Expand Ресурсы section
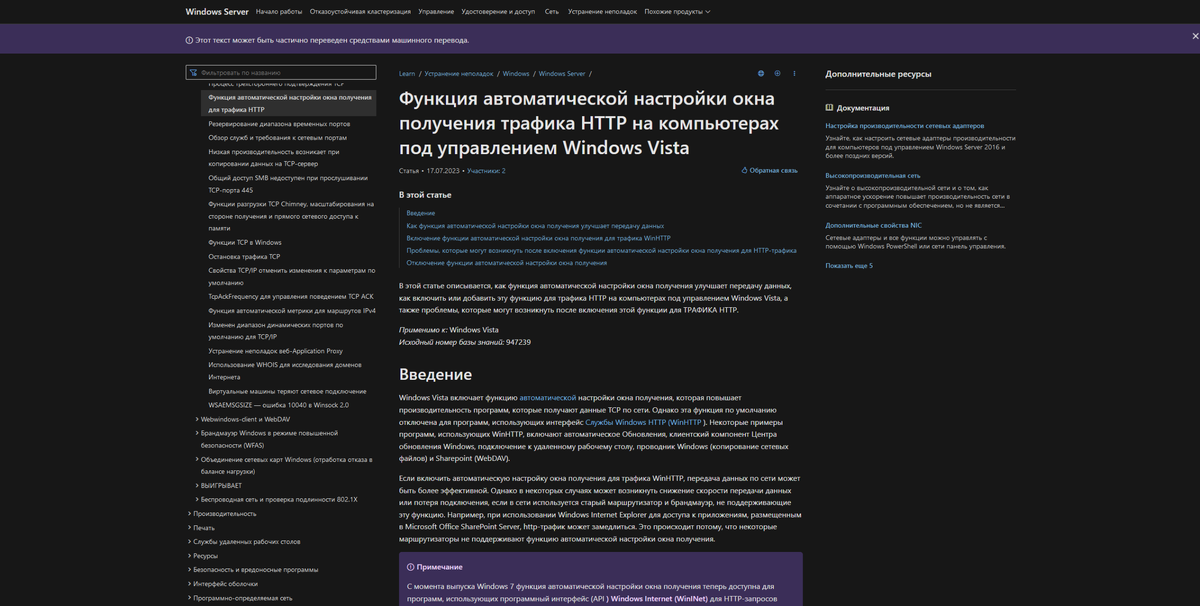Viewport: 1200px width, 606px height. point(189,555)
